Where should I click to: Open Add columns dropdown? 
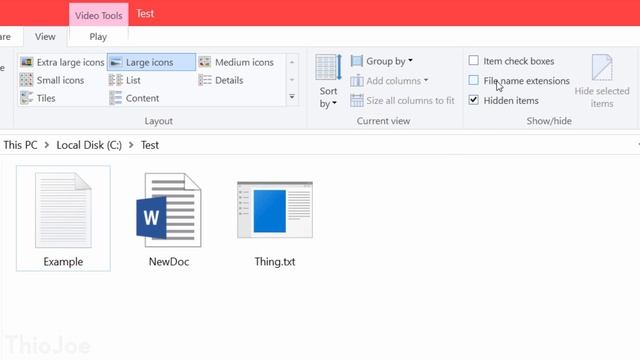(389, 81)
